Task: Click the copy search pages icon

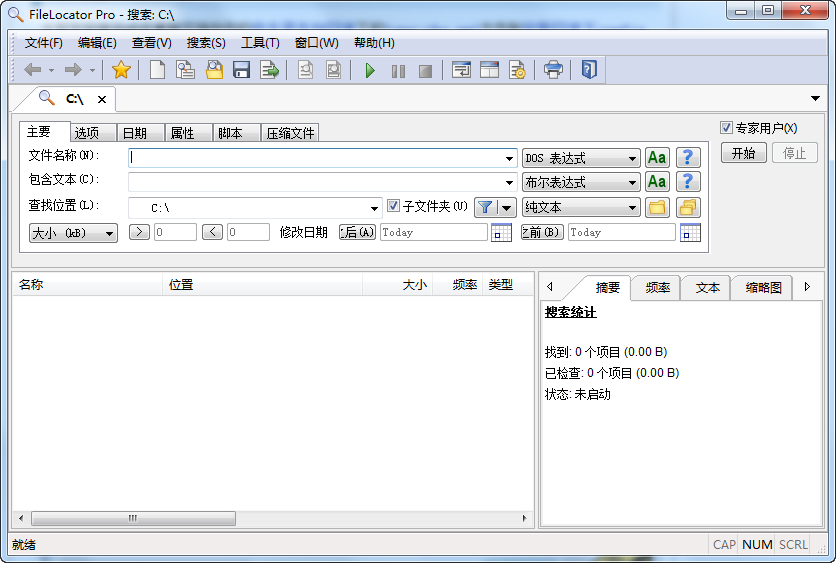Action: [185, 70]
